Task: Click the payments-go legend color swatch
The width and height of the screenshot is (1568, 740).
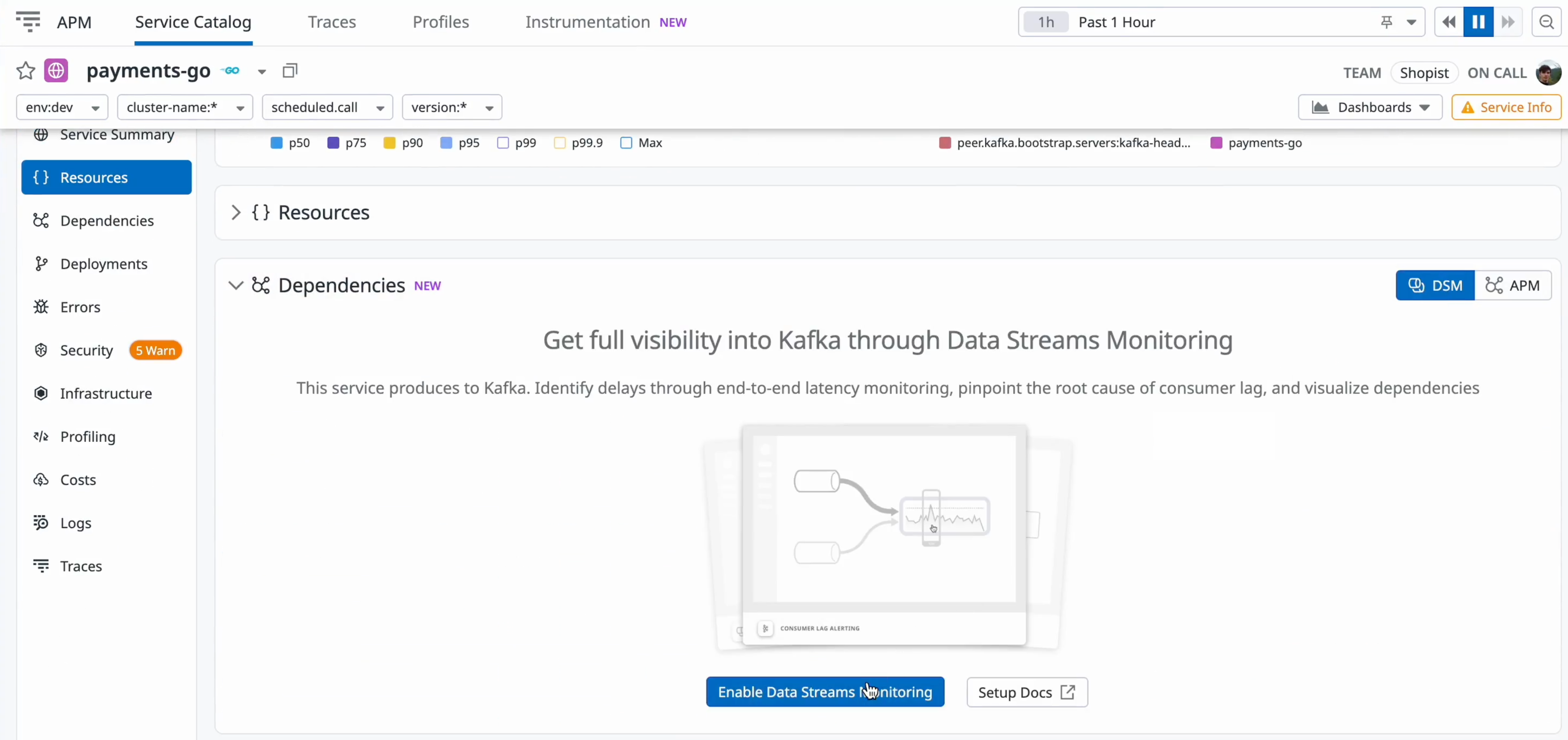Action: click(1216, 143)
